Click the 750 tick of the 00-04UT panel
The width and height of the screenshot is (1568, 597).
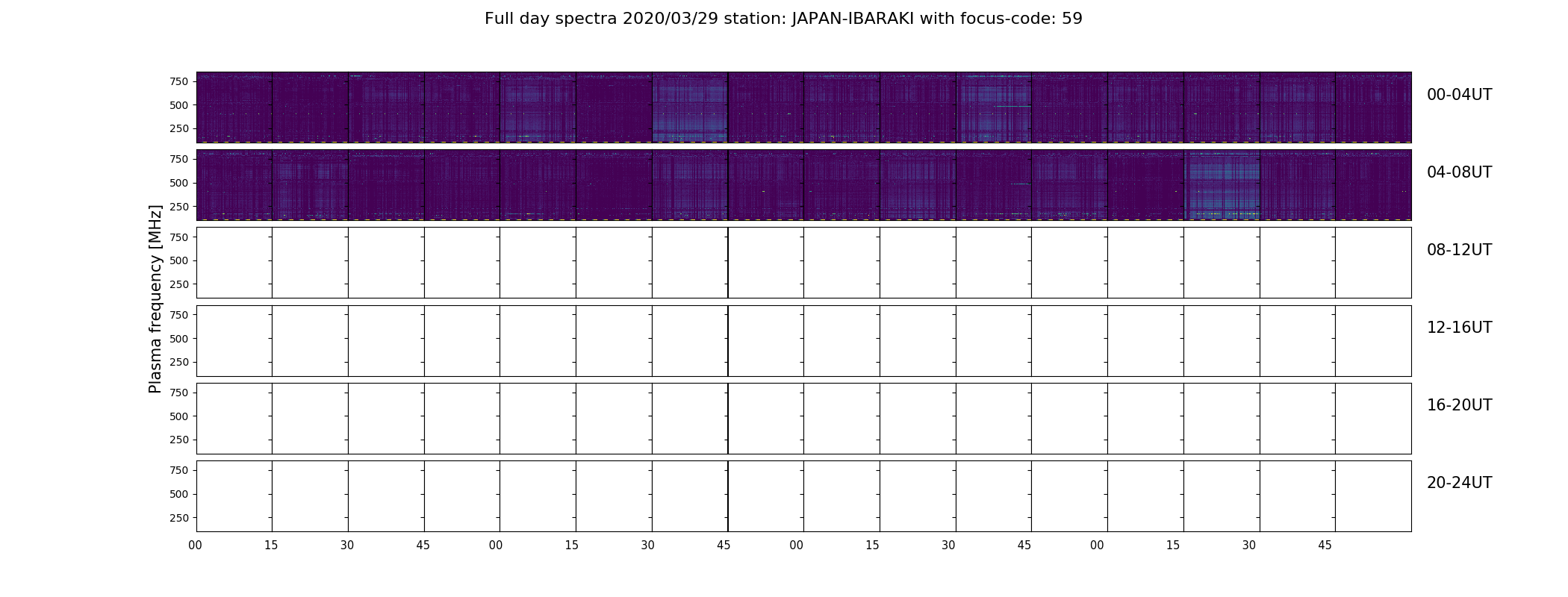(179, 81)
